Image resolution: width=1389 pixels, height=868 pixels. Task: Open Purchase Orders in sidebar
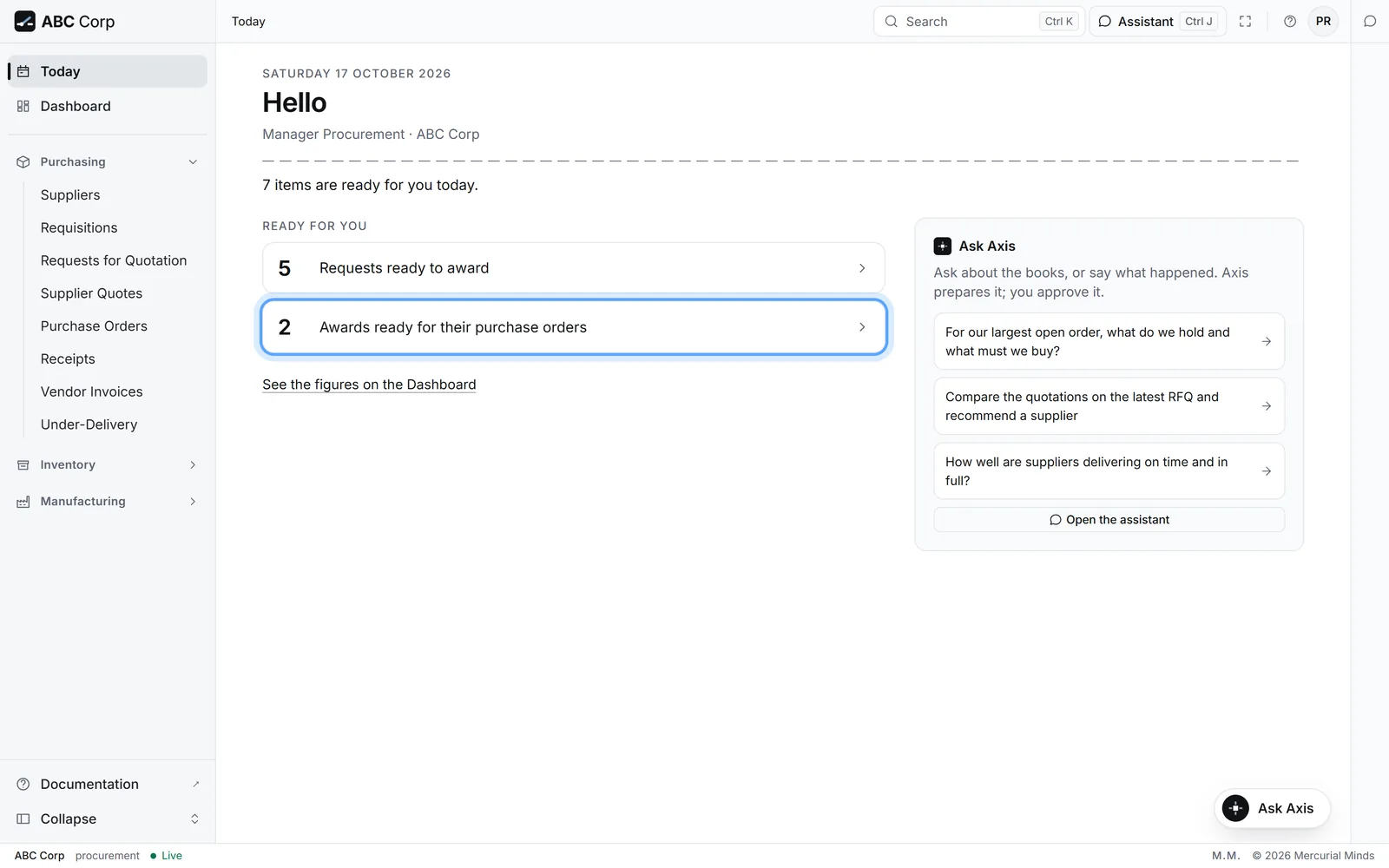click(94, 326)
